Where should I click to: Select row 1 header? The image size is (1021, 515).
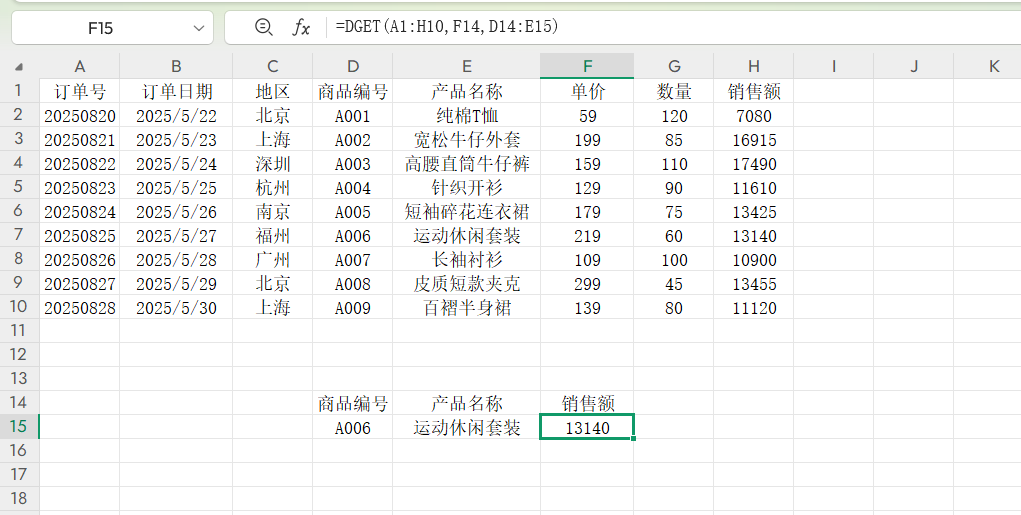click(x=19, y=90)
